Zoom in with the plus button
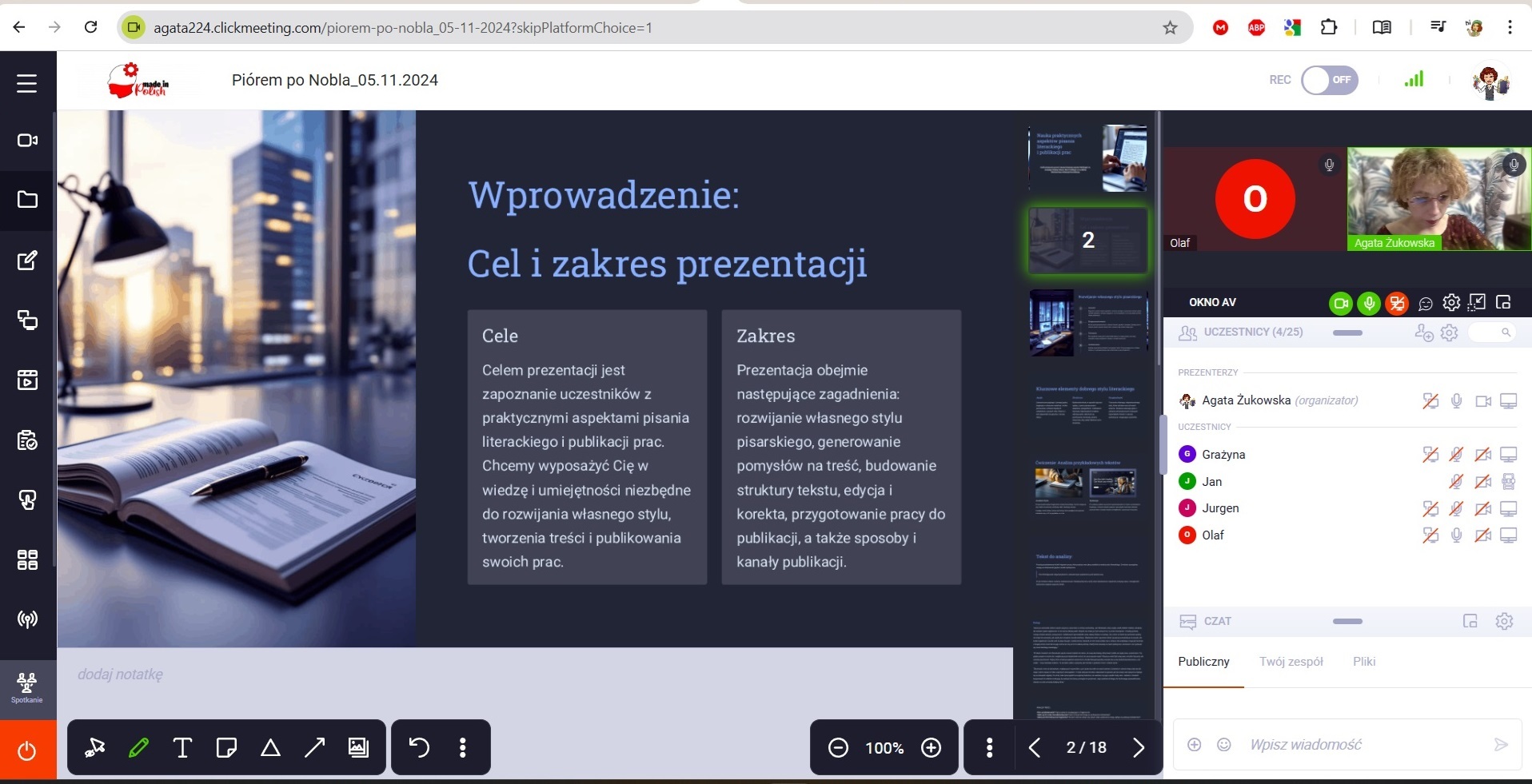 coord(931,748)
